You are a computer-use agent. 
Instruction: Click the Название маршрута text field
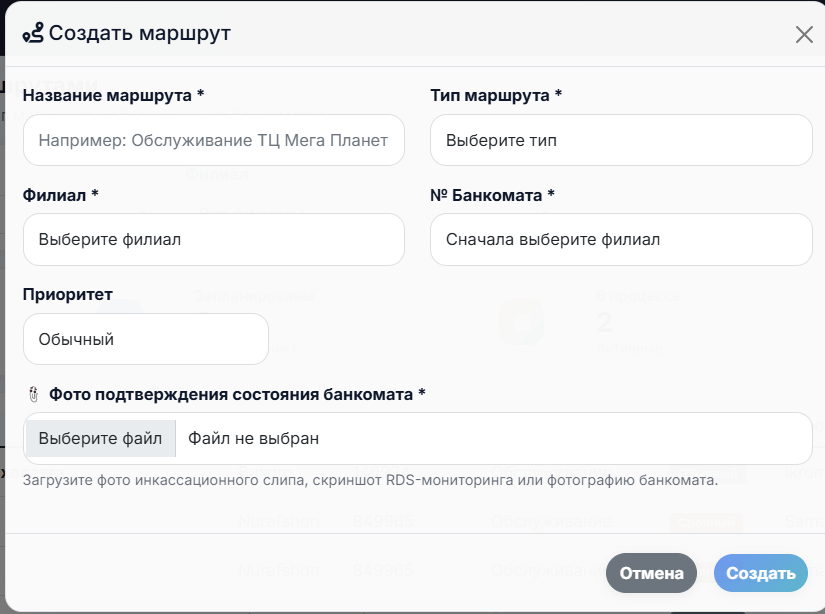tap(213, 140)
